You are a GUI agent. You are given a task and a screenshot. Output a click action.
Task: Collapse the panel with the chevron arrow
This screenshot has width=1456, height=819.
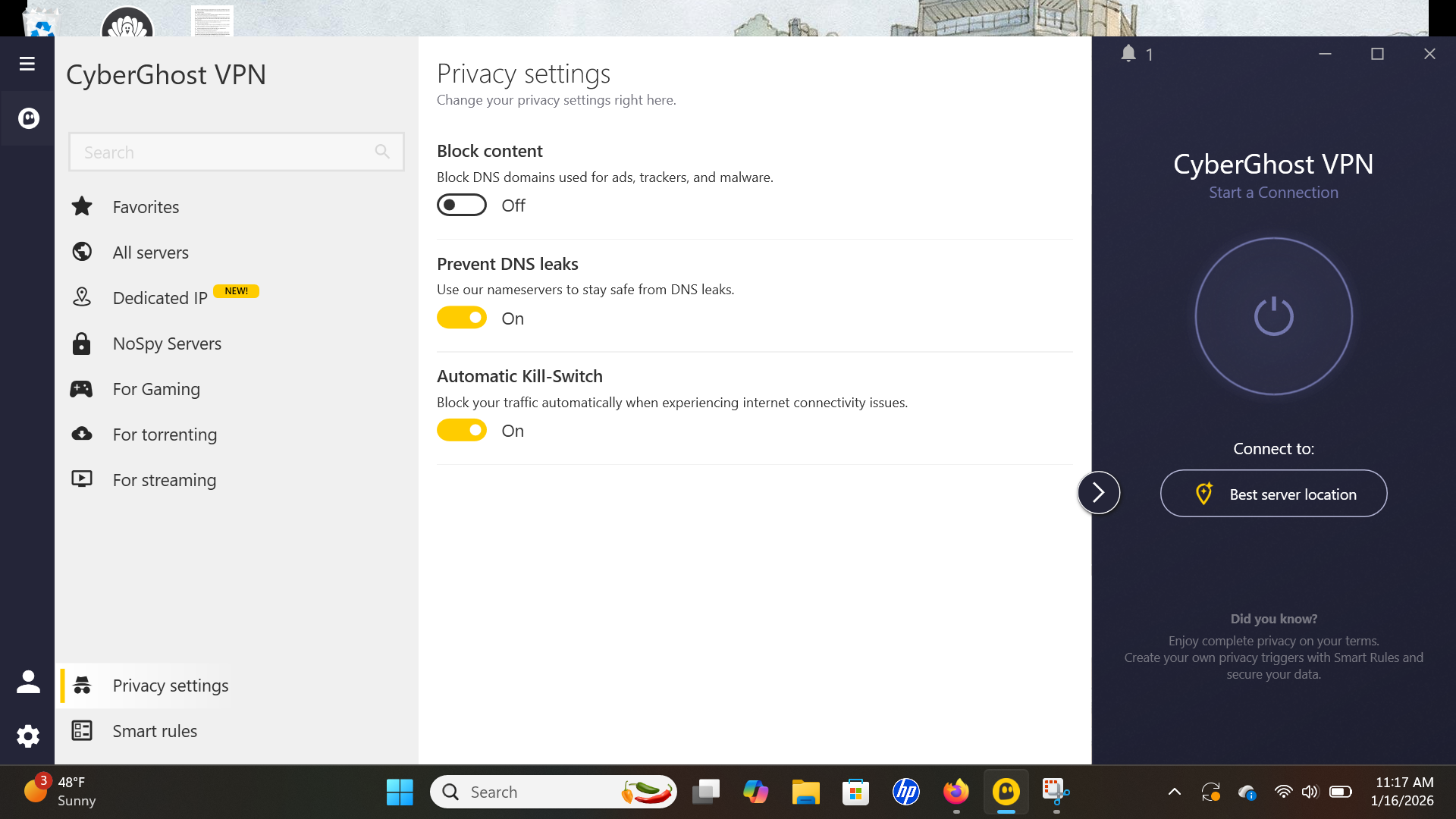(1098, 493)
